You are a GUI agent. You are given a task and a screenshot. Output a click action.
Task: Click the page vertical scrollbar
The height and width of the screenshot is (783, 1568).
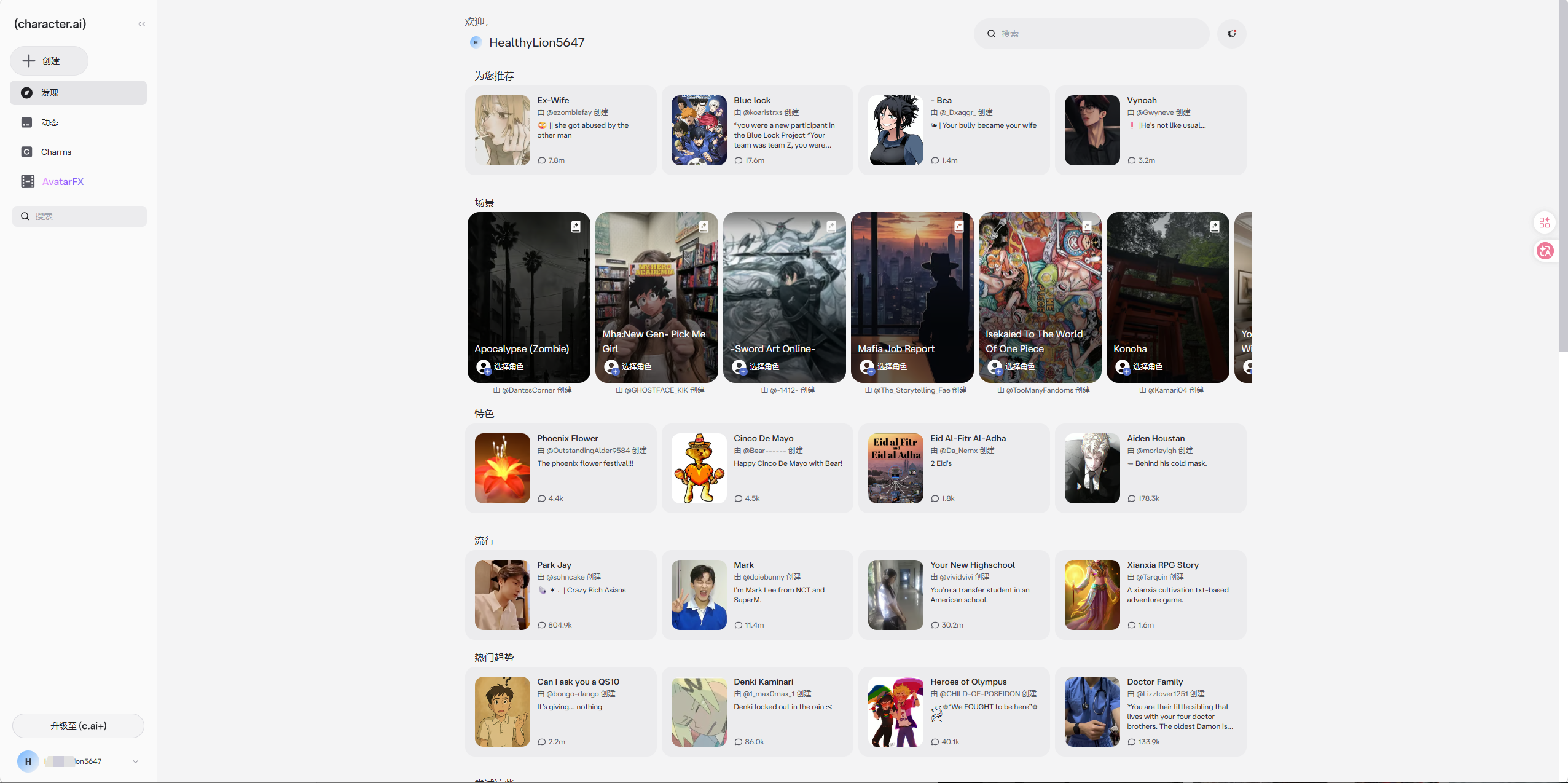1563,175
